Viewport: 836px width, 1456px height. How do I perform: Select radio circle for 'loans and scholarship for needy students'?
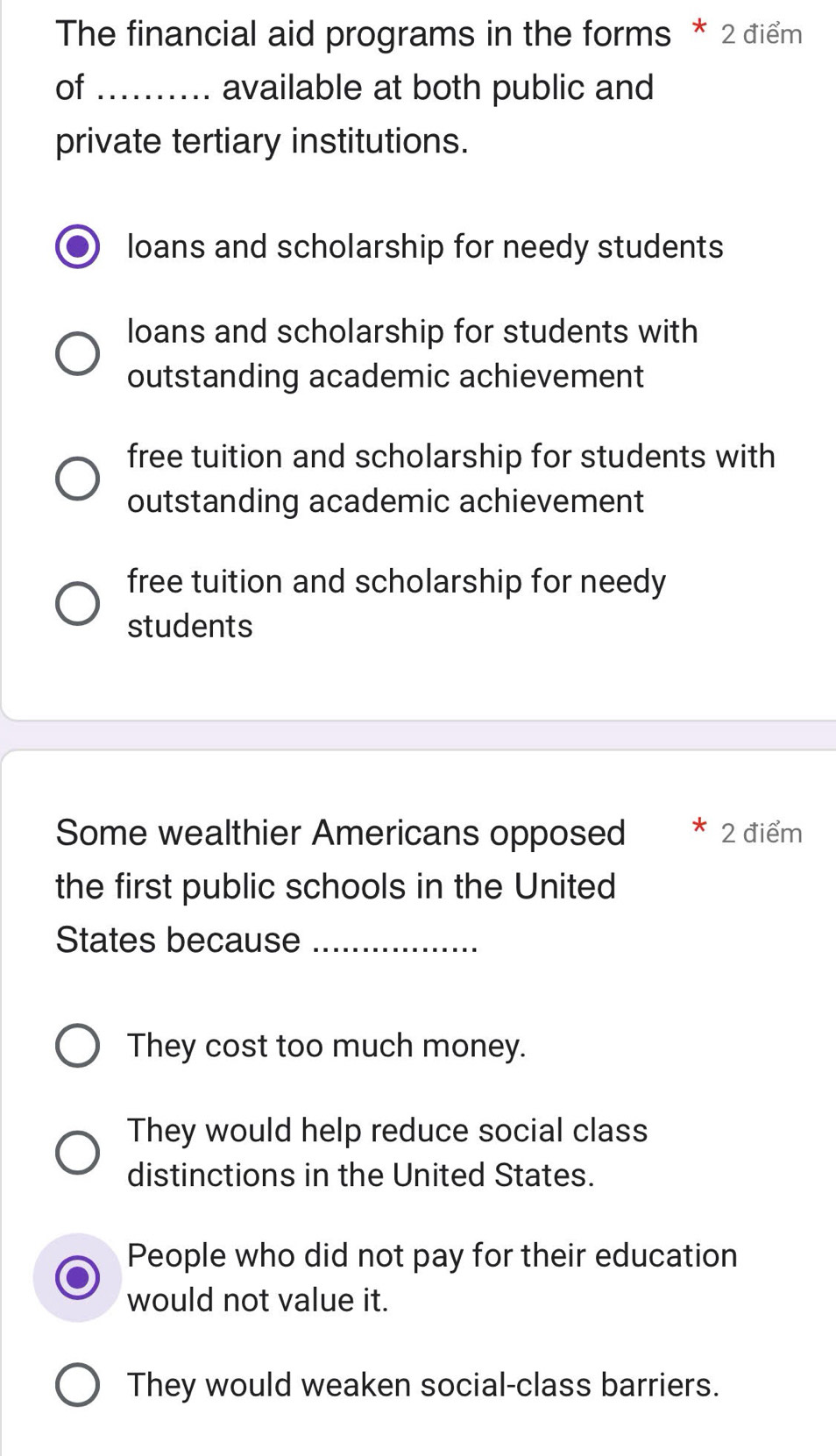point(77,246)
